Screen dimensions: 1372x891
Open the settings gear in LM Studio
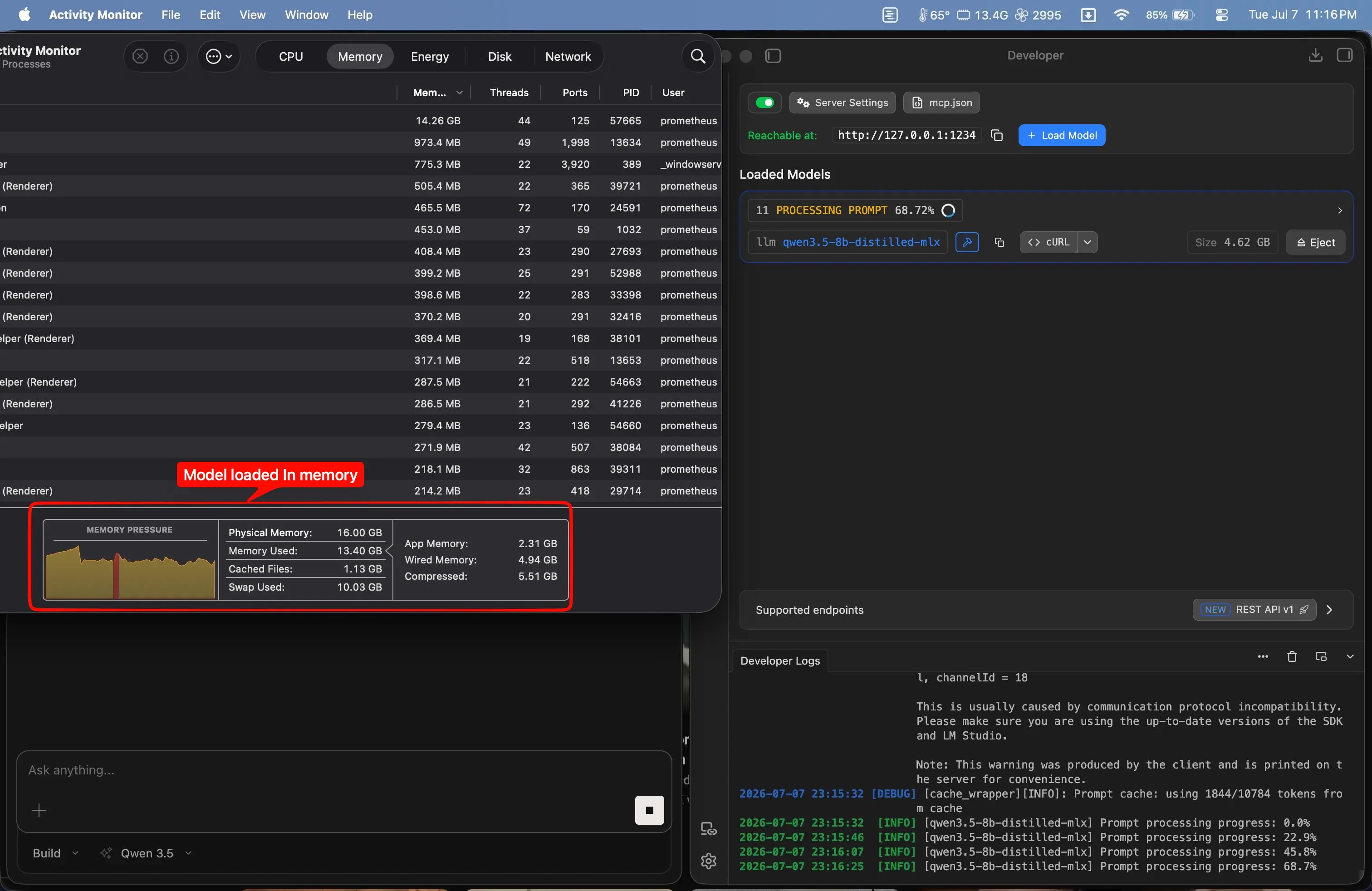tap(708, 861)
